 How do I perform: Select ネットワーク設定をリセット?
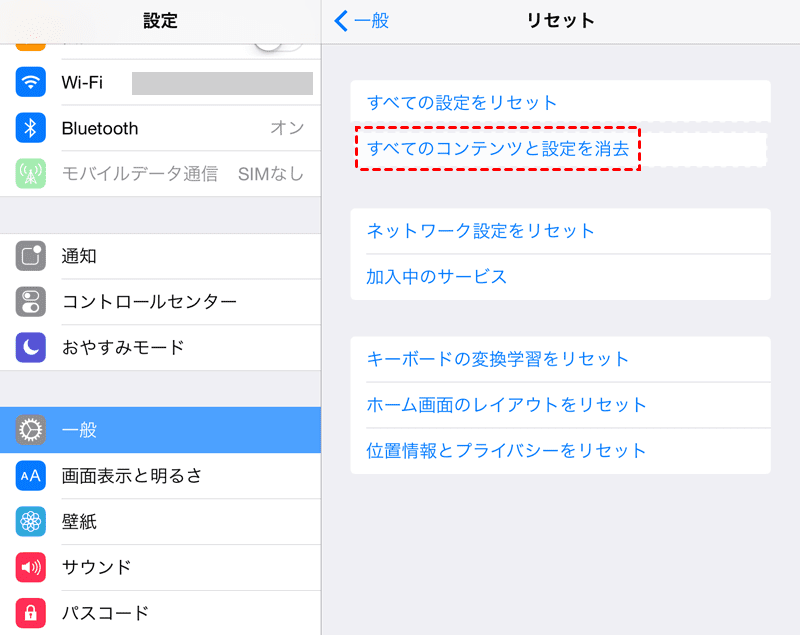pyautogui.click(x=481, y=231)
